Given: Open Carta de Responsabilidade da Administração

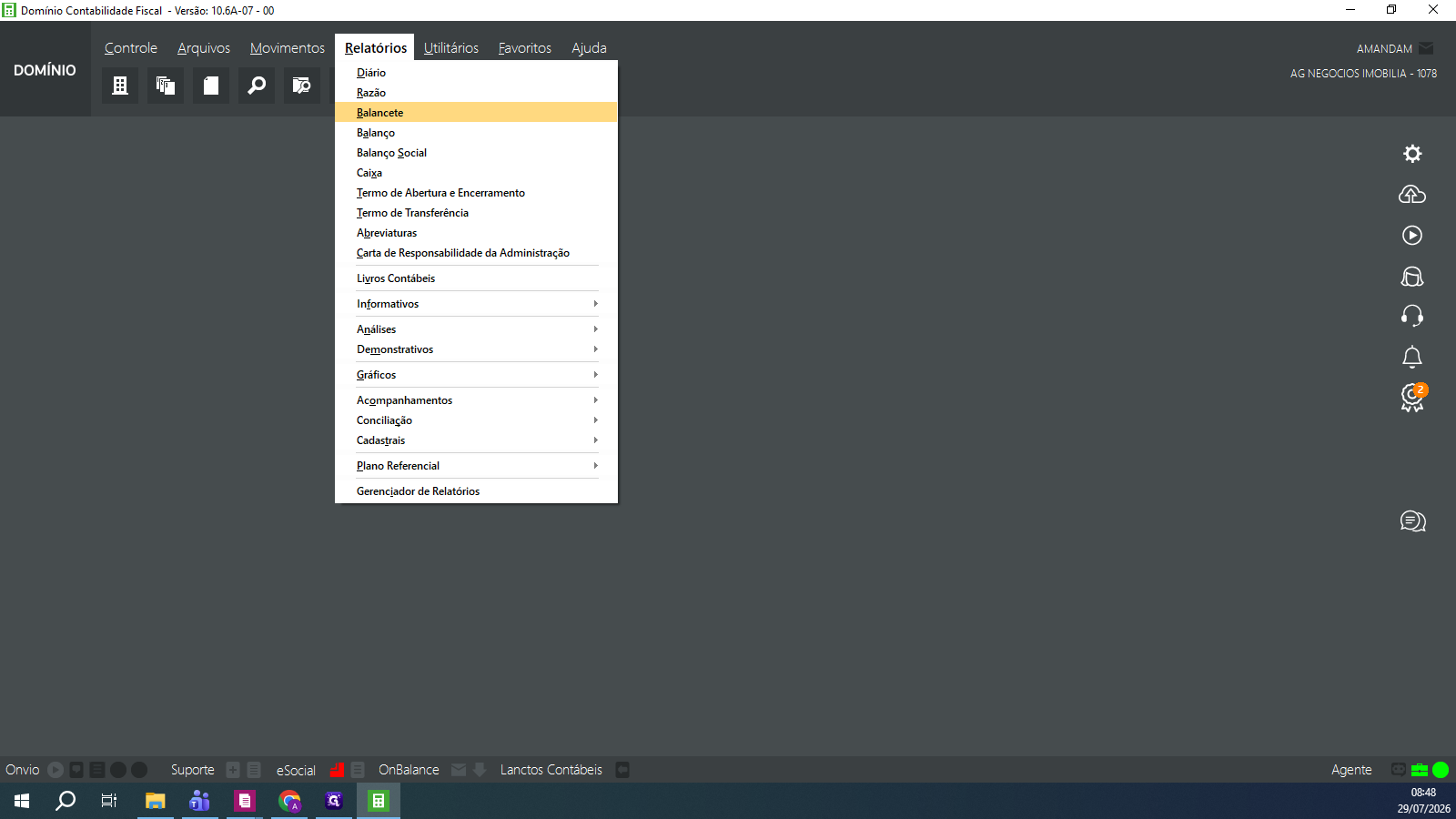Looking at the screenshot, I should click(x=476, y=253).
